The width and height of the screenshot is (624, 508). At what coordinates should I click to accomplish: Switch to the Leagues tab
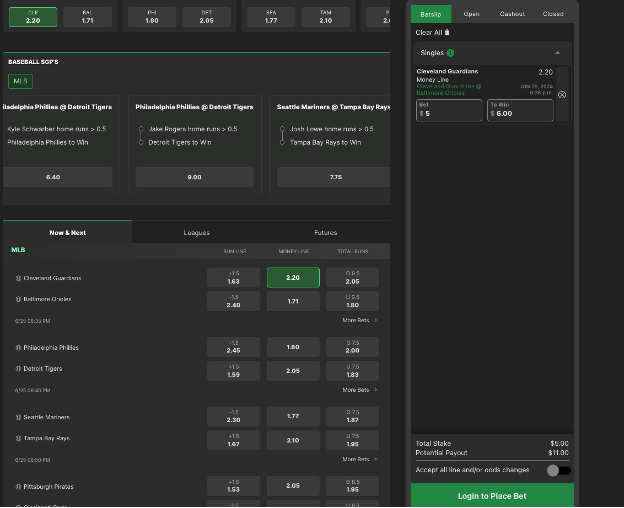pyautogui.click(x=196, y=232)
